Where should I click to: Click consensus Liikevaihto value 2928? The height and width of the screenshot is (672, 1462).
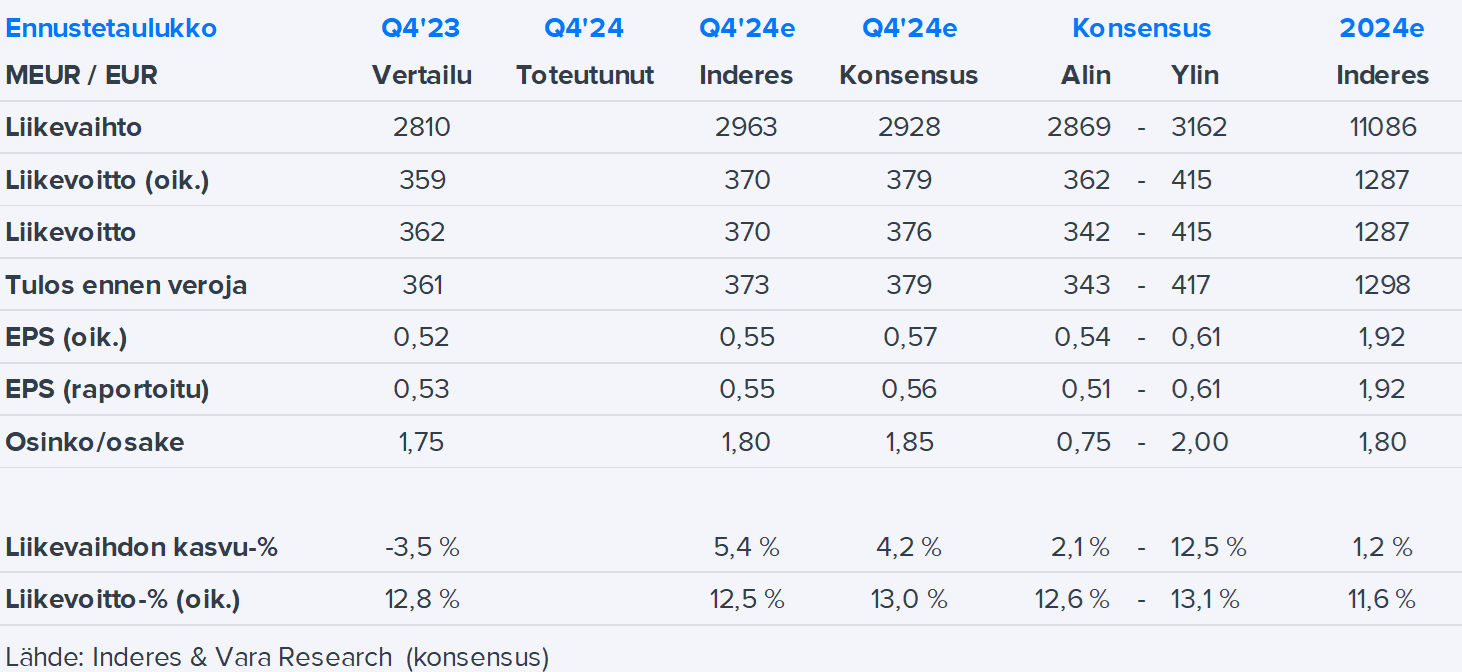coord(909,127)
